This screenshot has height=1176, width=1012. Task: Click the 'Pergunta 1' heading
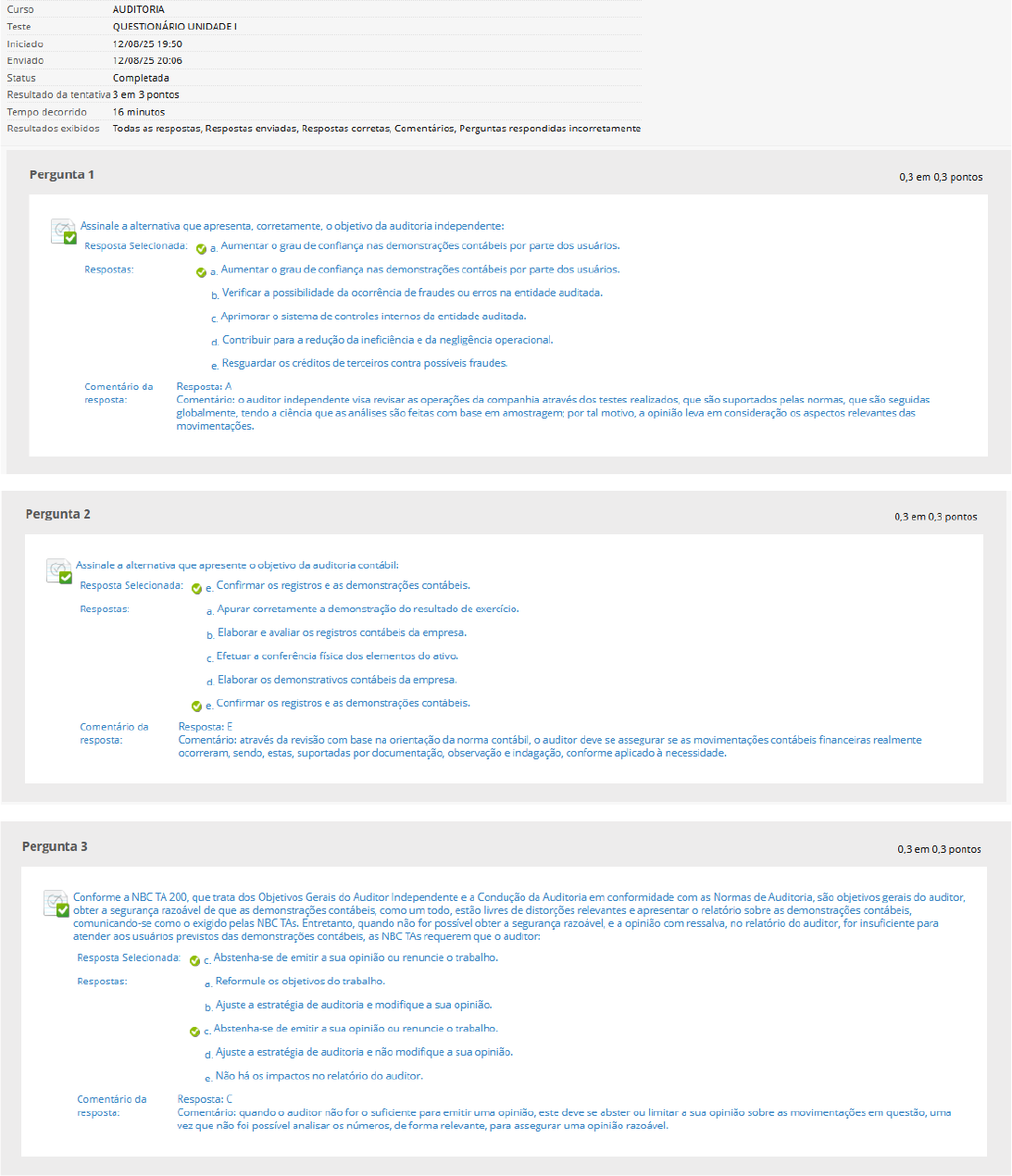pos(62,175)
